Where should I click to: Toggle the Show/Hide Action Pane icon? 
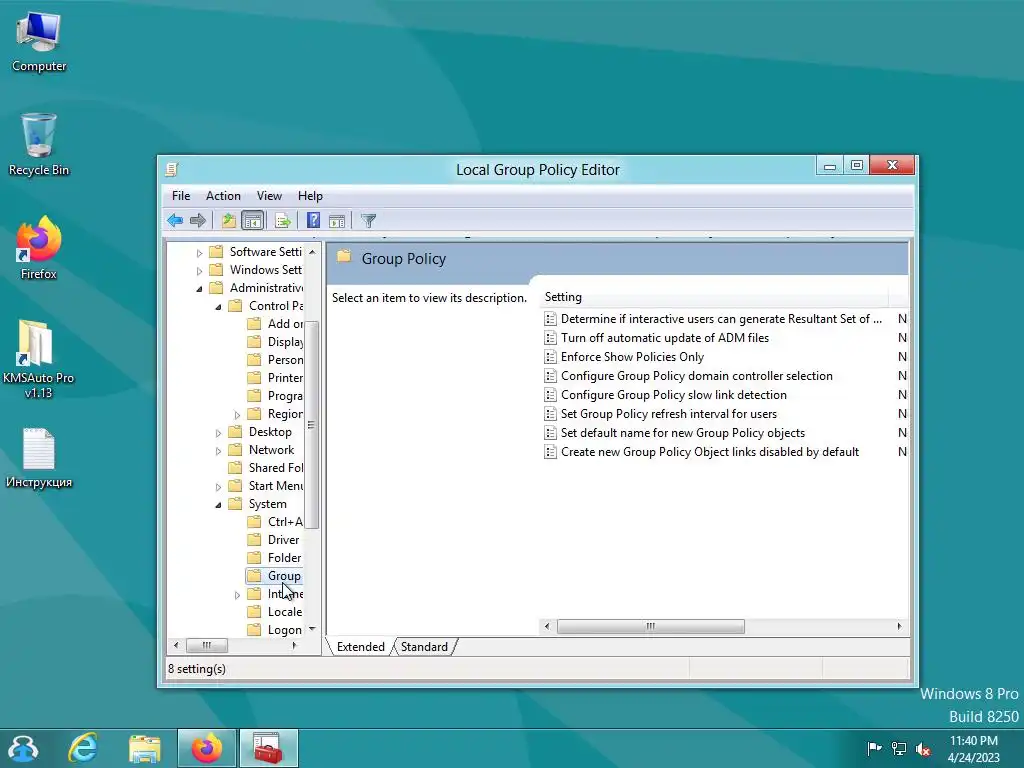pyautogui.click(x=337, y=221)
